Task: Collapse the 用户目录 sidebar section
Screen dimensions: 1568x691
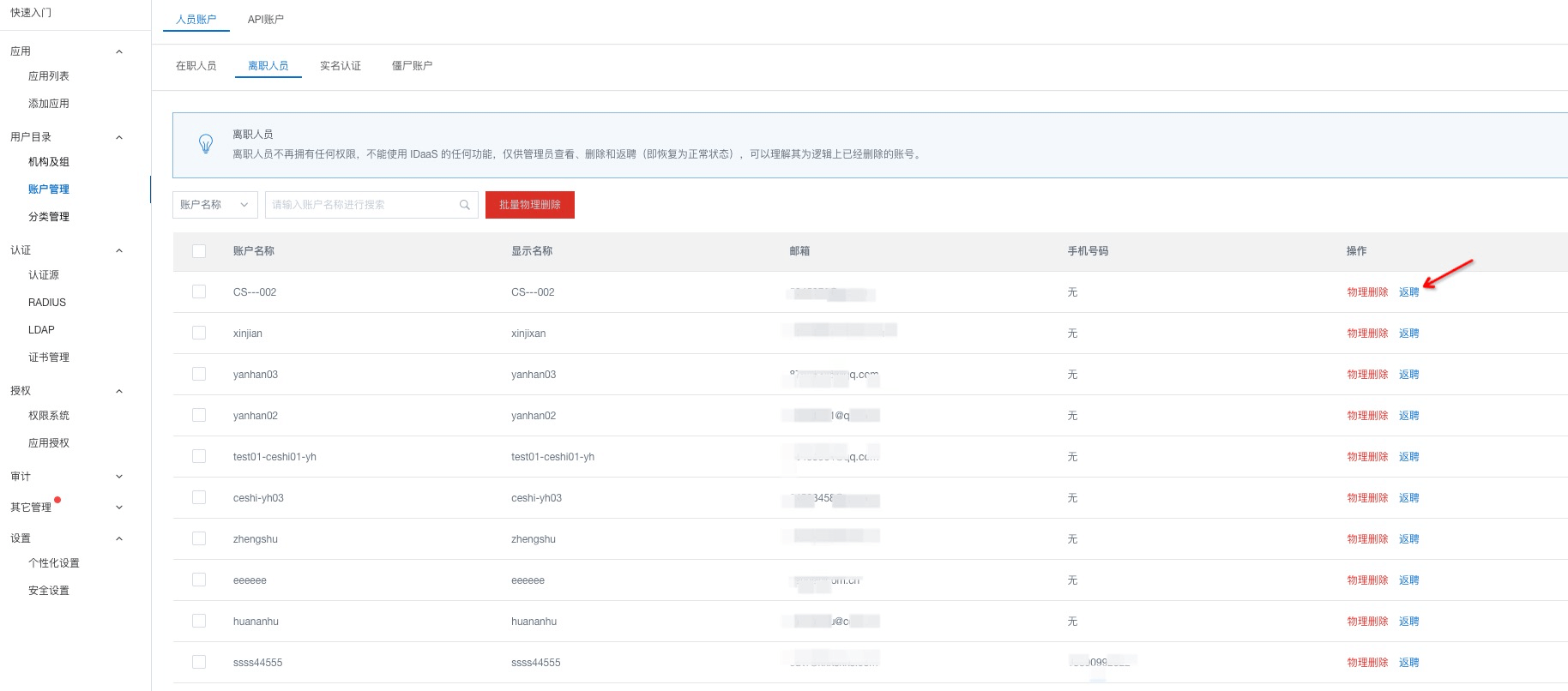Action: pos(119,137)
